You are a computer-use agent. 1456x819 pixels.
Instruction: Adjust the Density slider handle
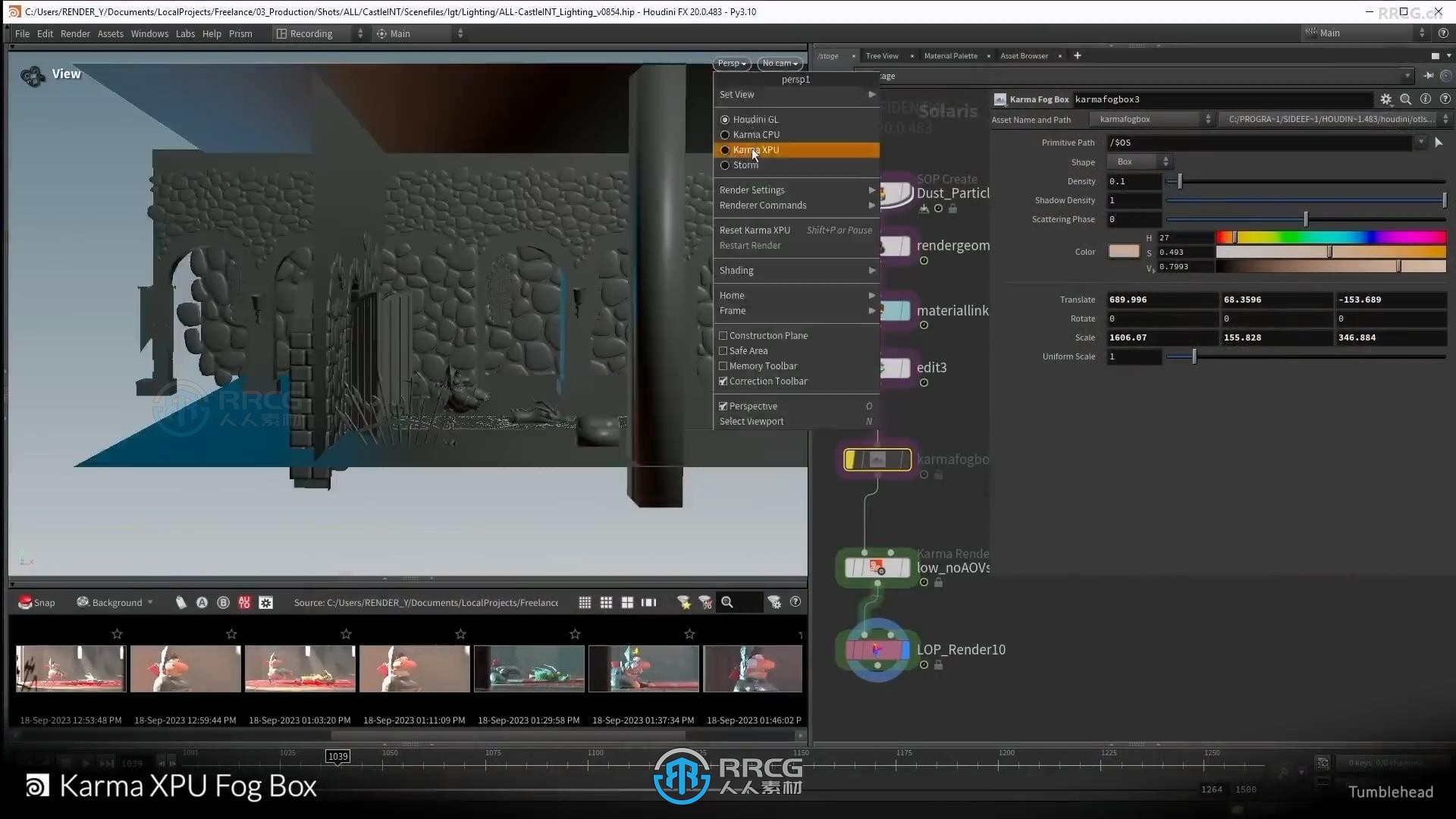[x=1180, y=181]
